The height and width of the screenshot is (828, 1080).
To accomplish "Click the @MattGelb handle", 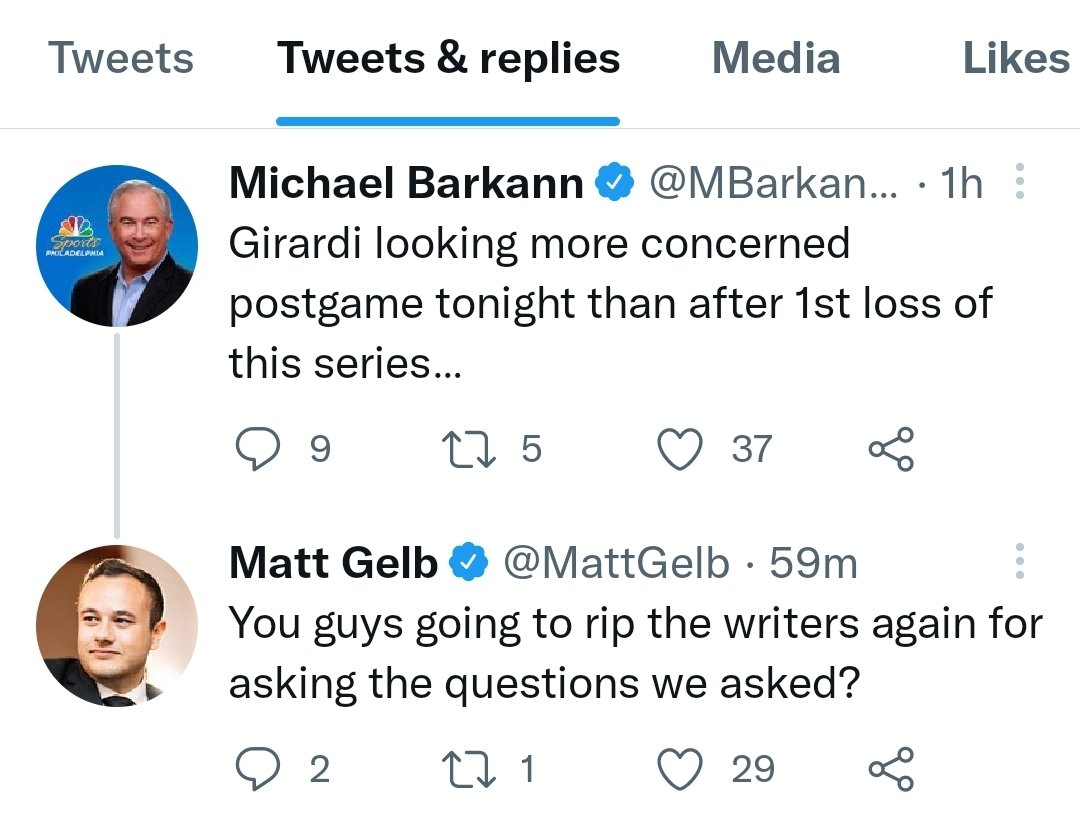I will coord(615,563).
